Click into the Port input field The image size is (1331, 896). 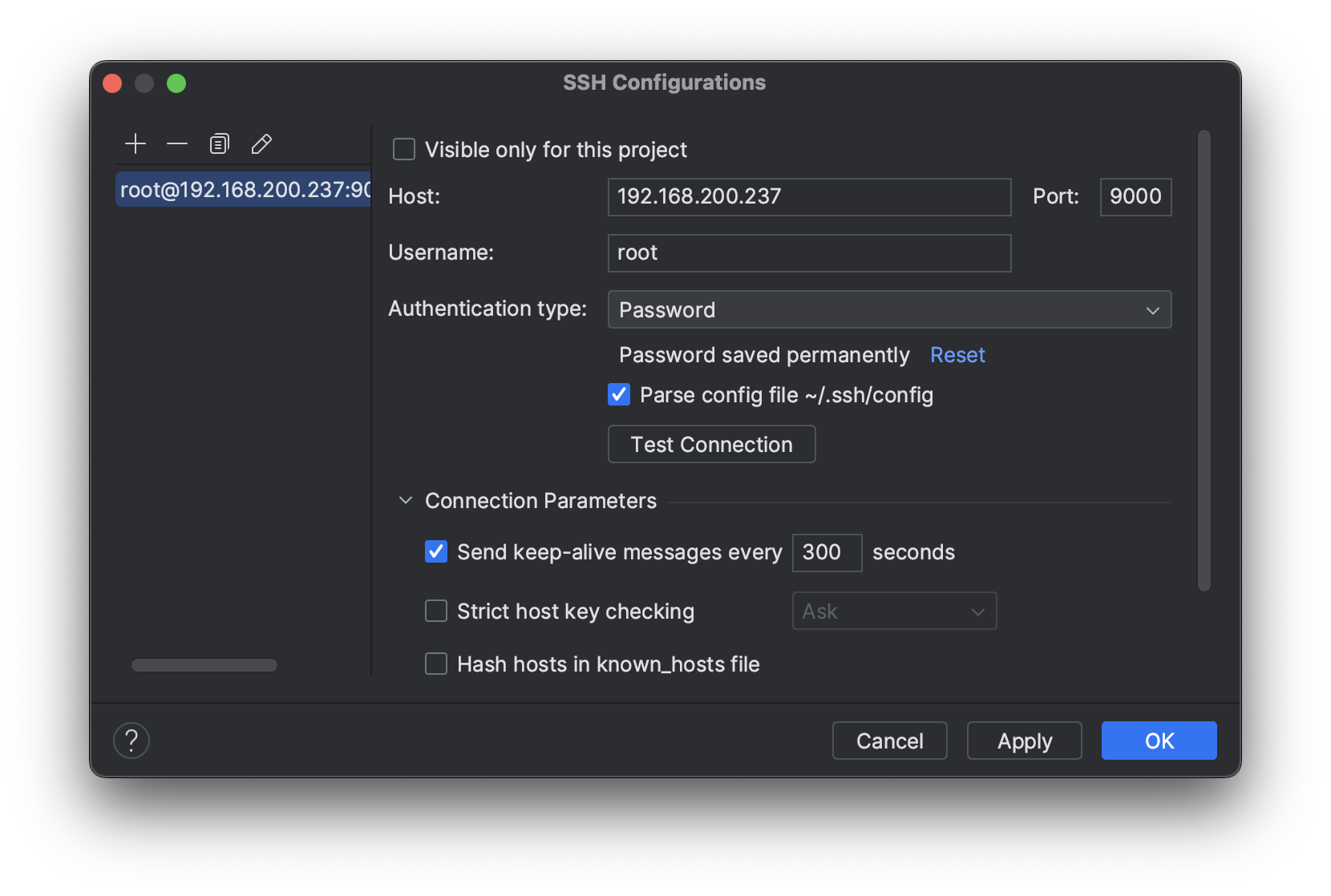tap(1135, 197)
